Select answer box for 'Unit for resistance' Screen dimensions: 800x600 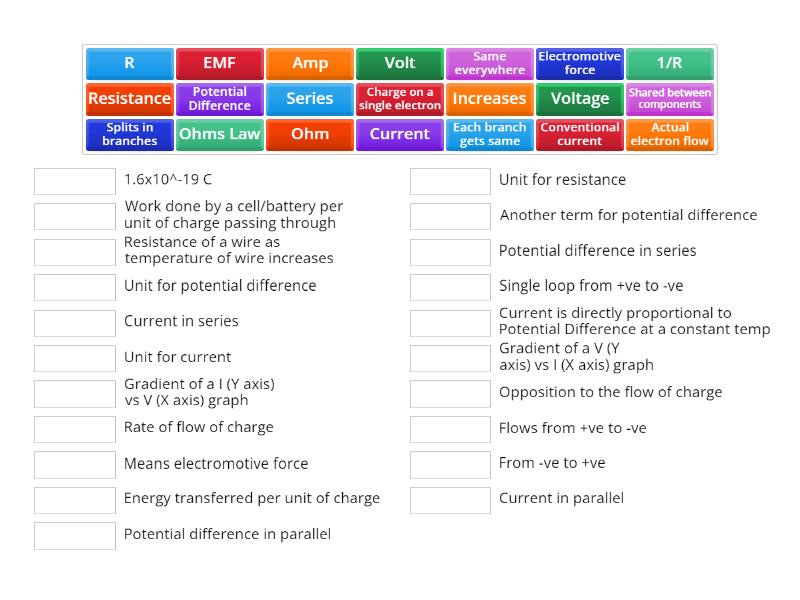(450, 181)
